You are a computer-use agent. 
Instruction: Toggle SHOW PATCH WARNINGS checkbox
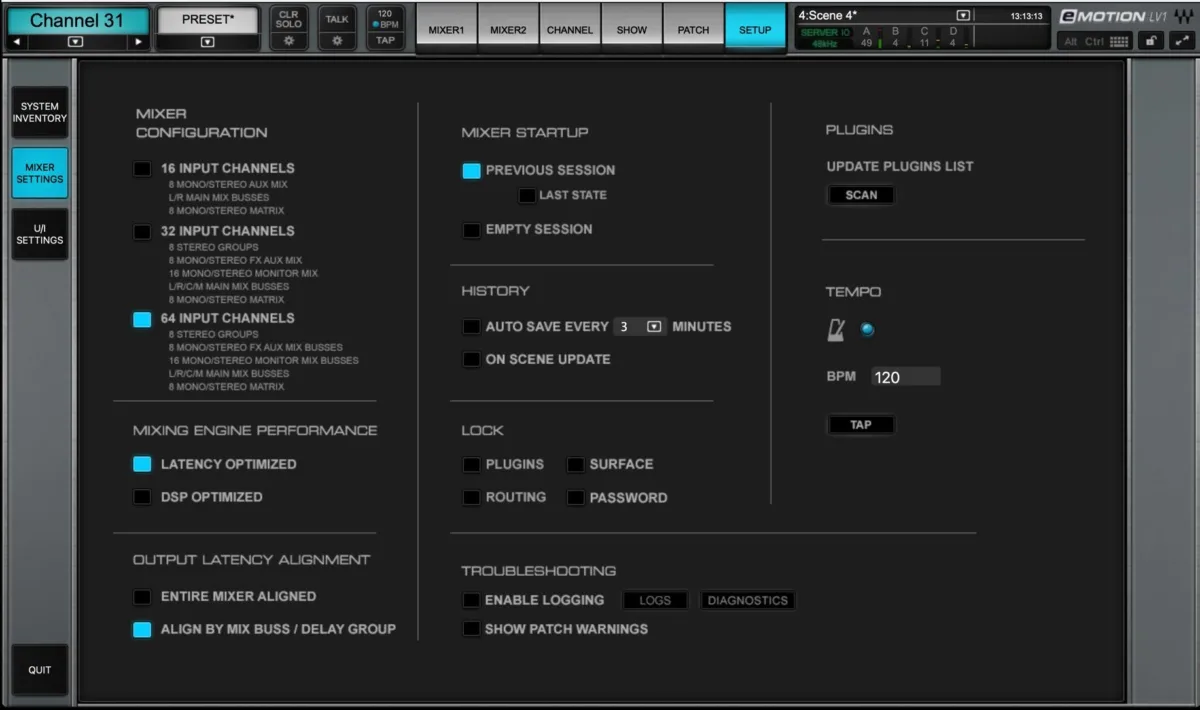point(471,629)
